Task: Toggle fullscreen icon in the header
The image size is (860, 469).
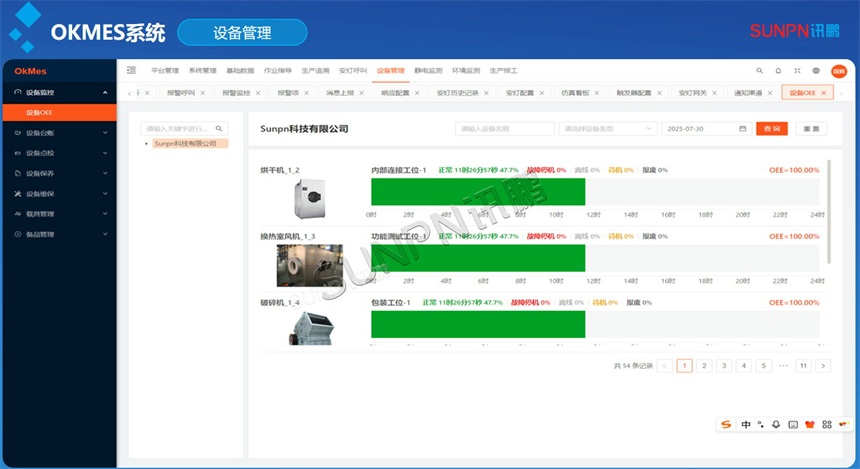Action: pyautogui.click(x=797, y=71)
